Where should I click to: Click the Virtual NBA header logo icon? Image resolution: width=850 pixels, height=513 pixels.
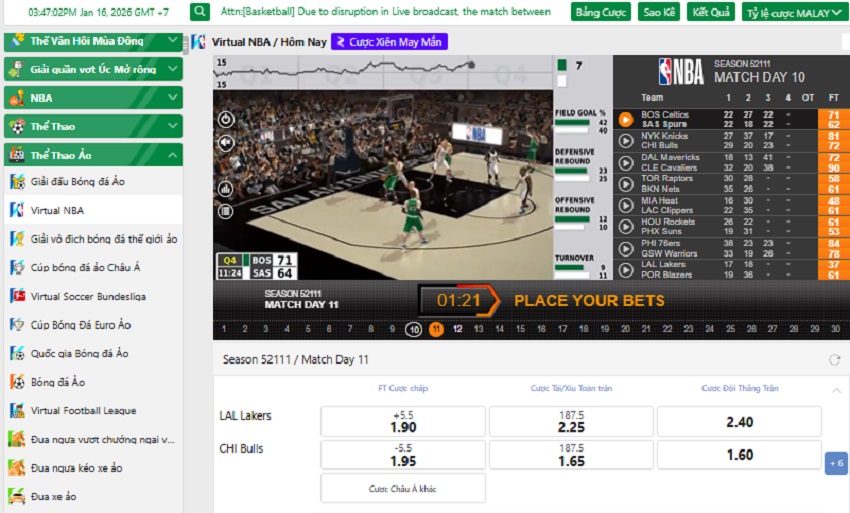(x=198, y=42)
